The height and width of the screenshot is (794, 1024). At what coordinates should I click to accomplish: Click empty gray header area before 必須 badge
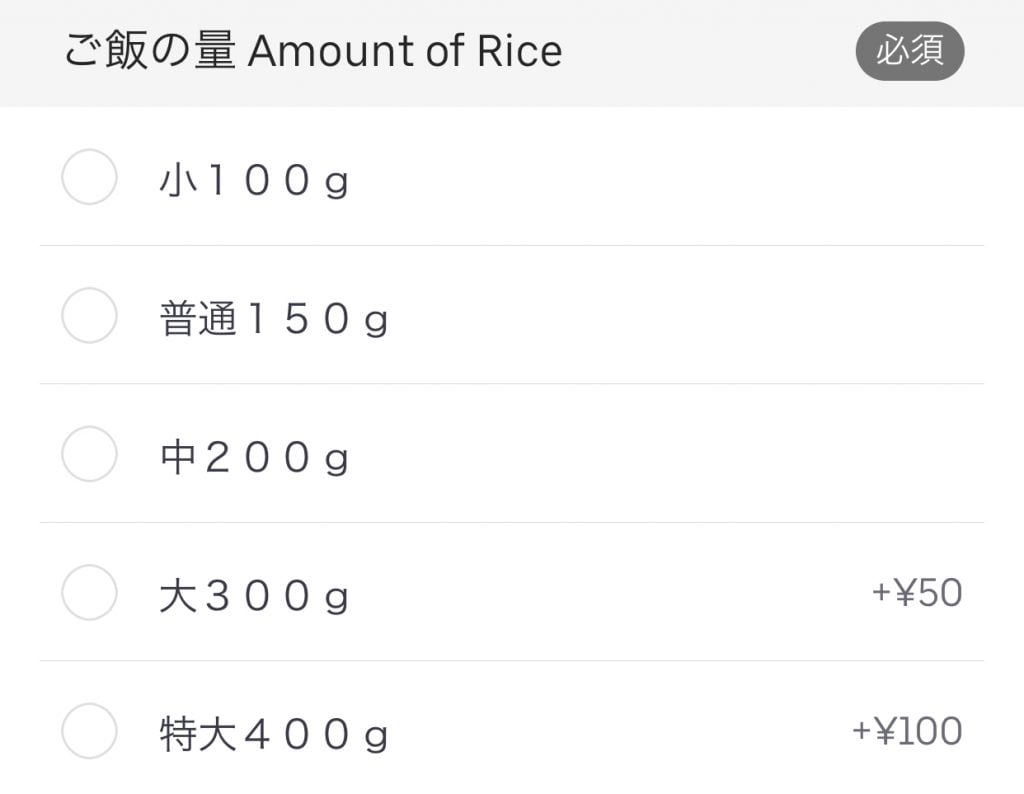pos(710,51)
